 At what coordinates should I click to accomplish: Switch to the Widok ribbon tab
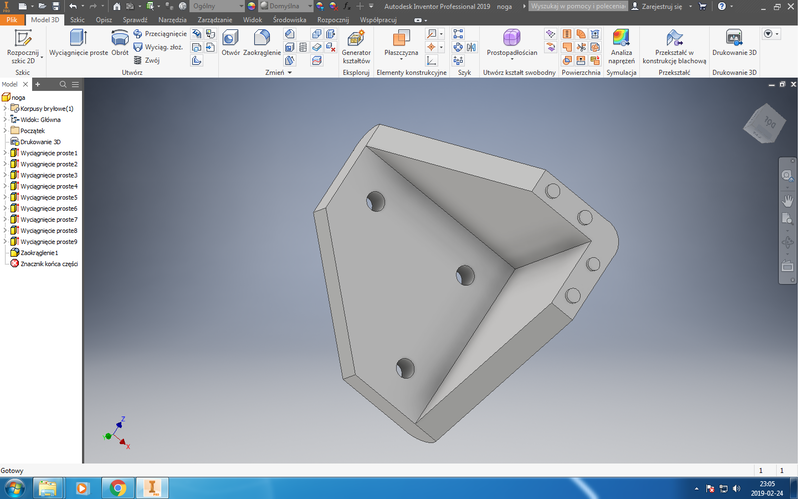click(253, 19)
